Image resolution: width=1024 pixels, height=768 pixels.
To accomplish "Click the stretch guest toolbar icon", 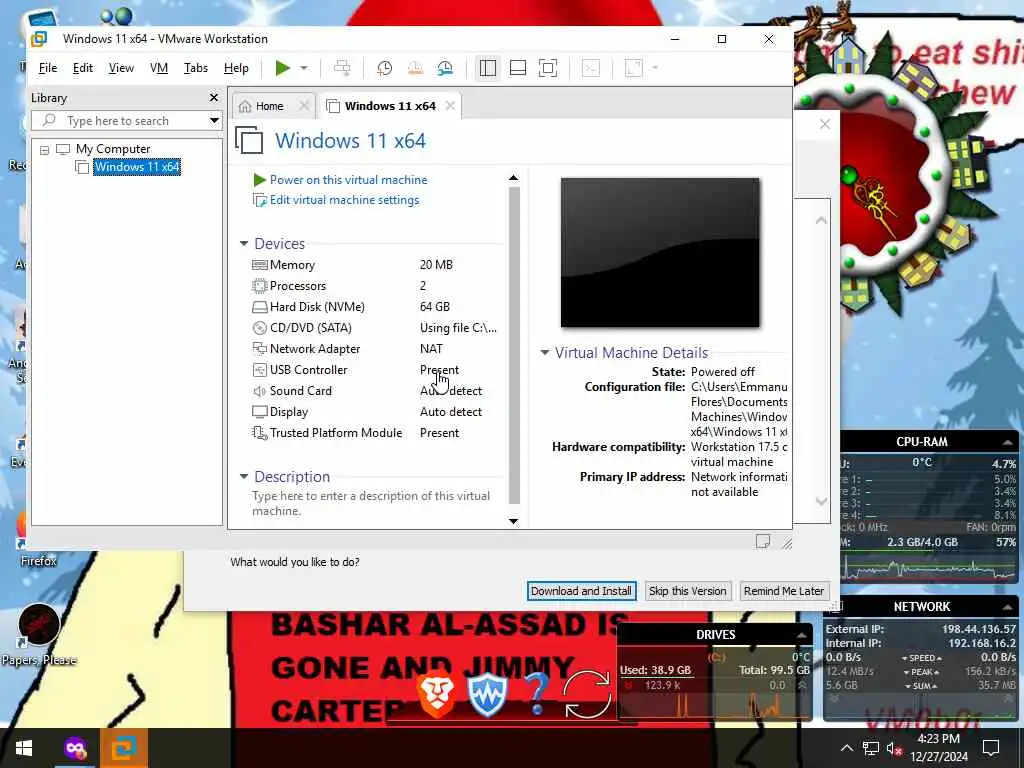I will click(633, 68).
